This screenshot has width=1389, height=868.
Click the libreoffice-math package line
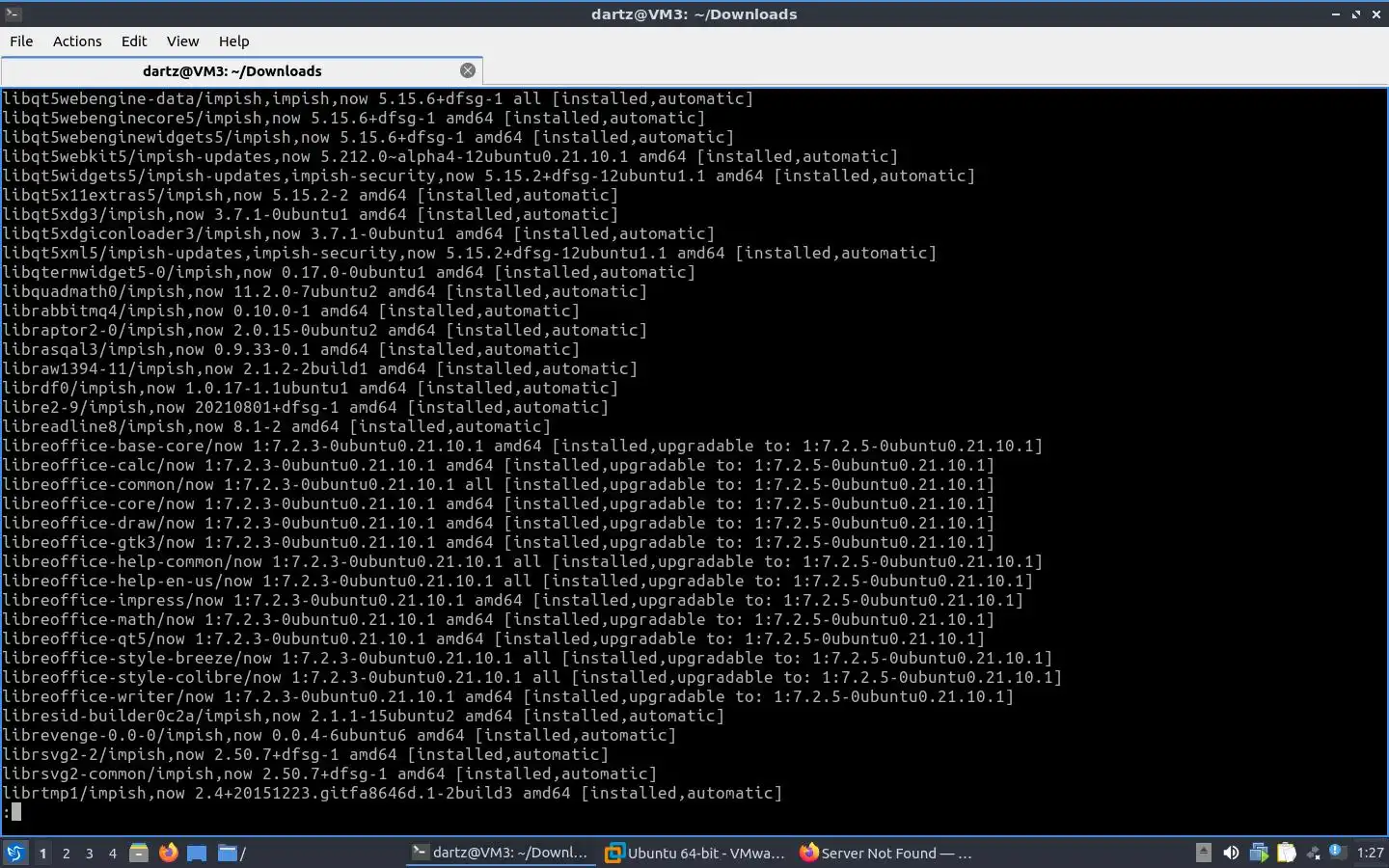tap(499, 619)
